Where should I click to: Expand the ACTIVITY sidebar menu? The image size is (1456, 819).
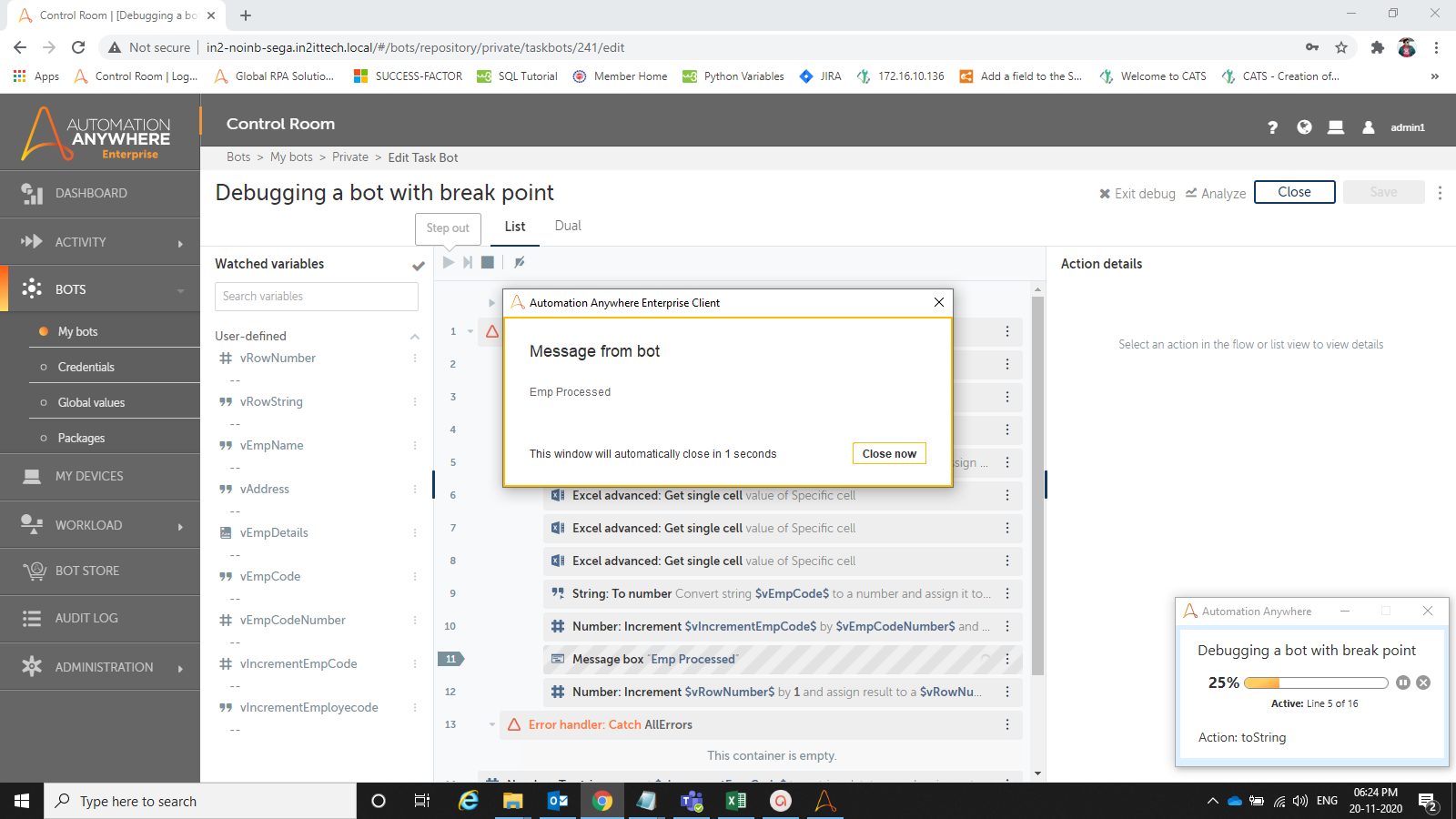coord(180,243)
